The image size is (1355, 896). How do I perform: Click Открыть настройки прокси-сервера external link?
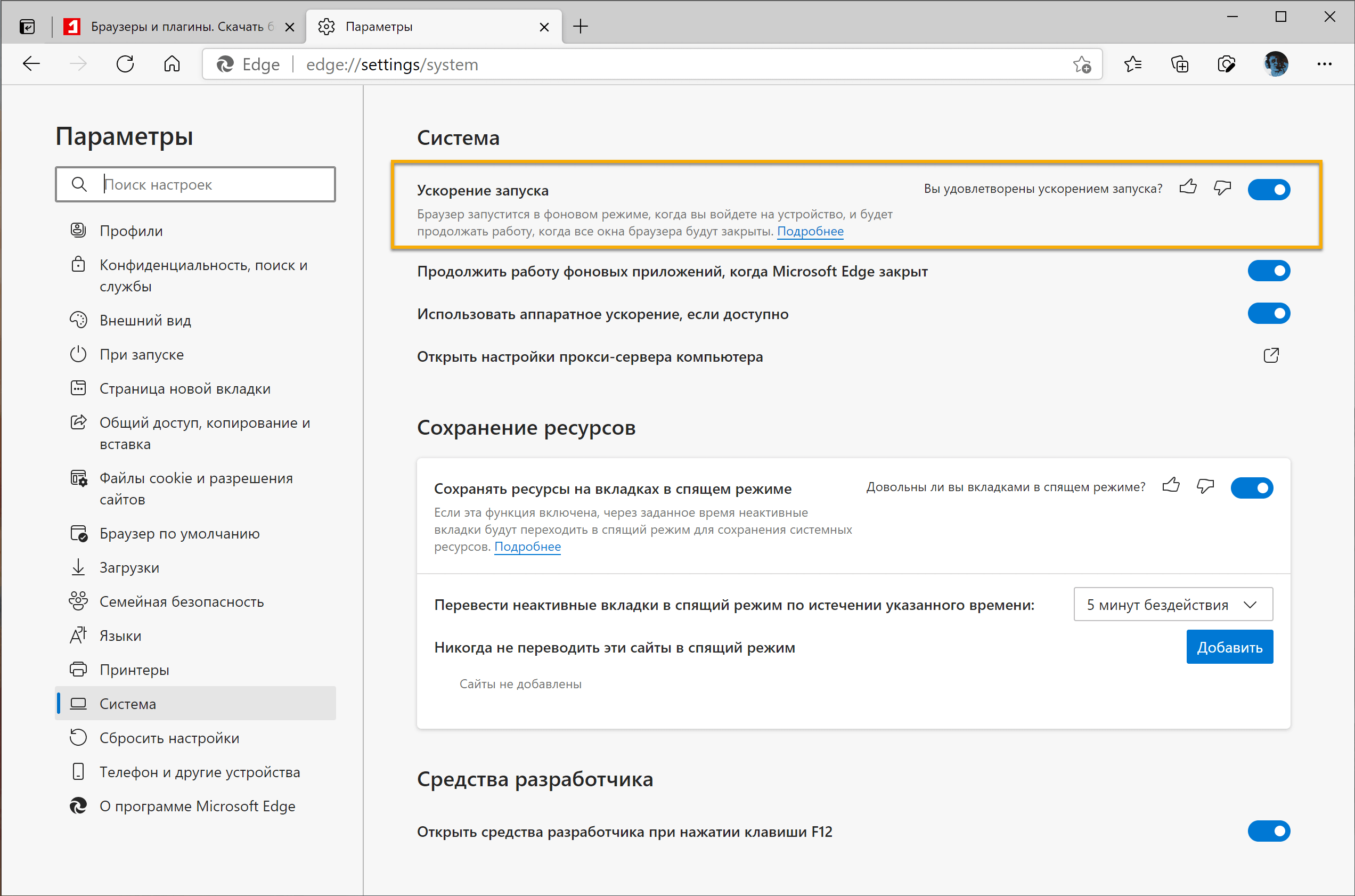point(1271,357)
